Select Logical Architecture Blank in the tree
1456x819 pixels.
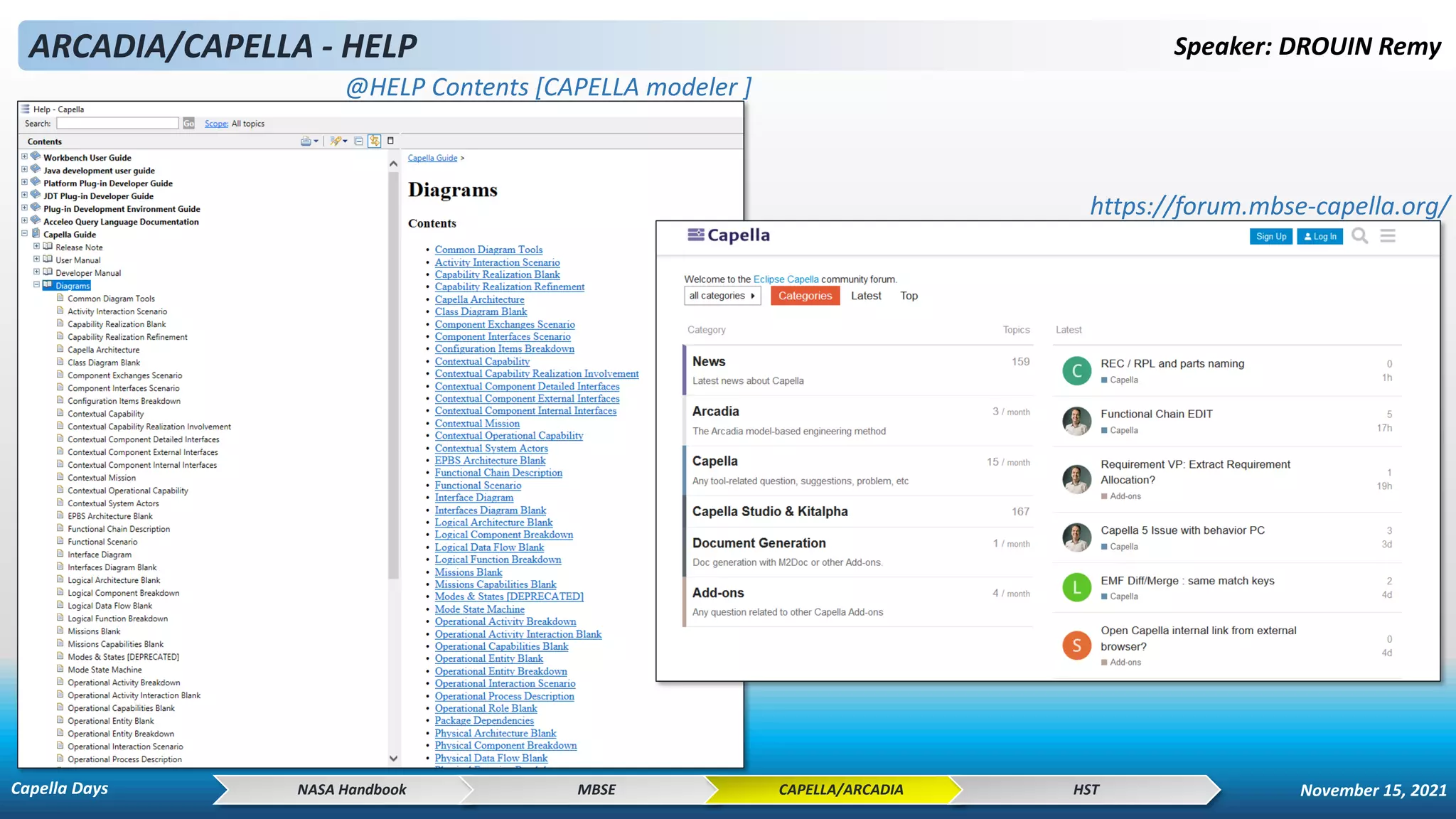(x=114, y=580)
